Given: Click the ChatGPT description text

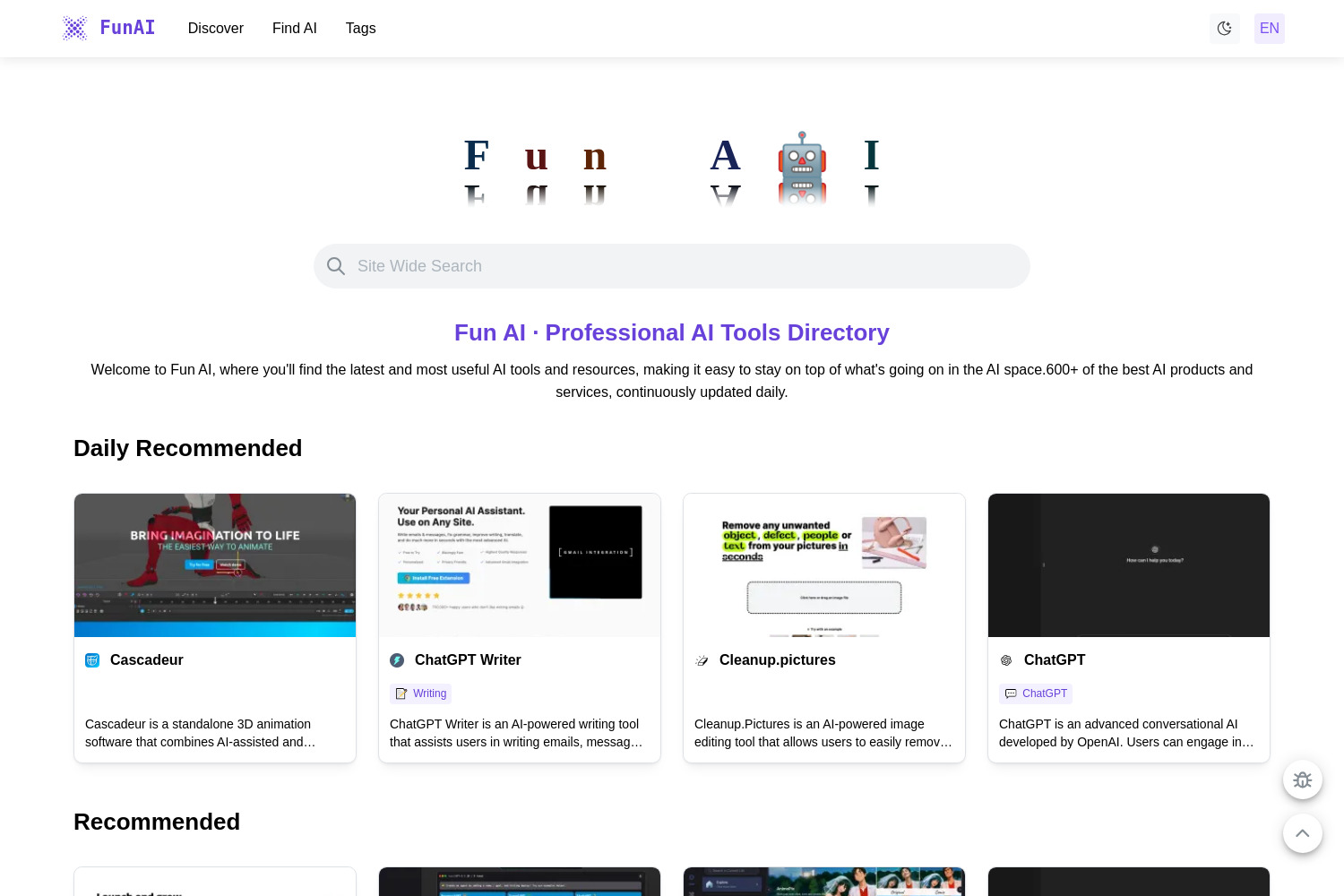Looking at the screenshot, I should click(x=1126, y=733).
